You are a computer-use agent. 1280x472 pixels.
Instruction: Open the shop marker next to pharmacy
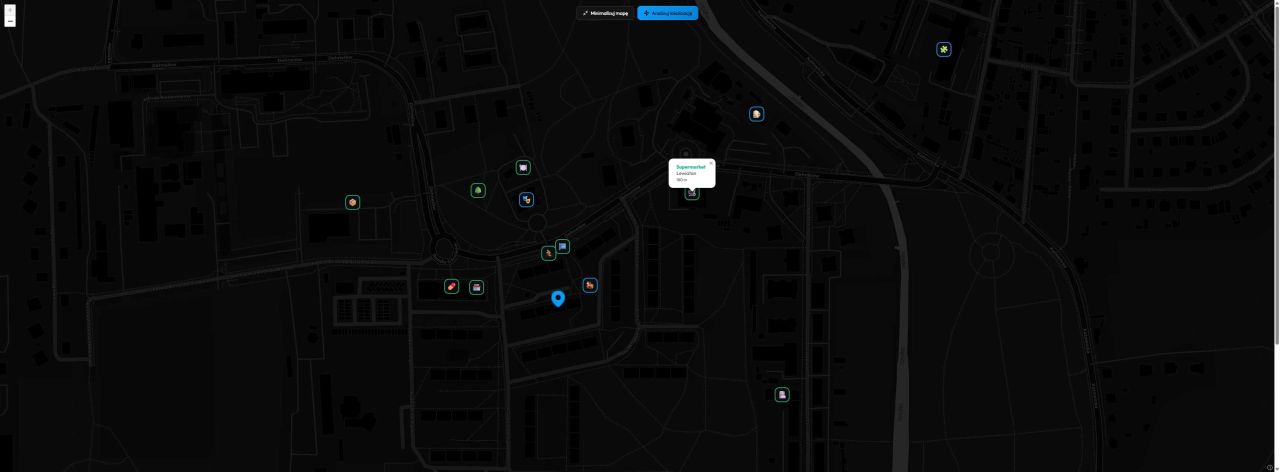click(x=477, y=288)
